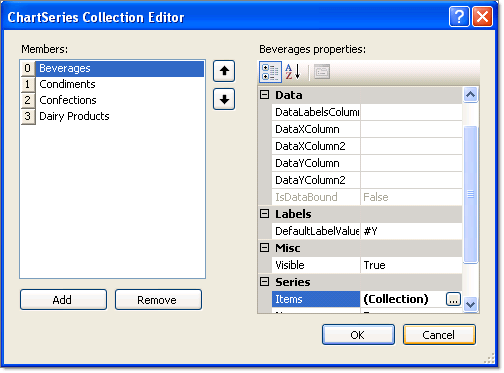Click the DataYColumn value field

click(411, 163)
